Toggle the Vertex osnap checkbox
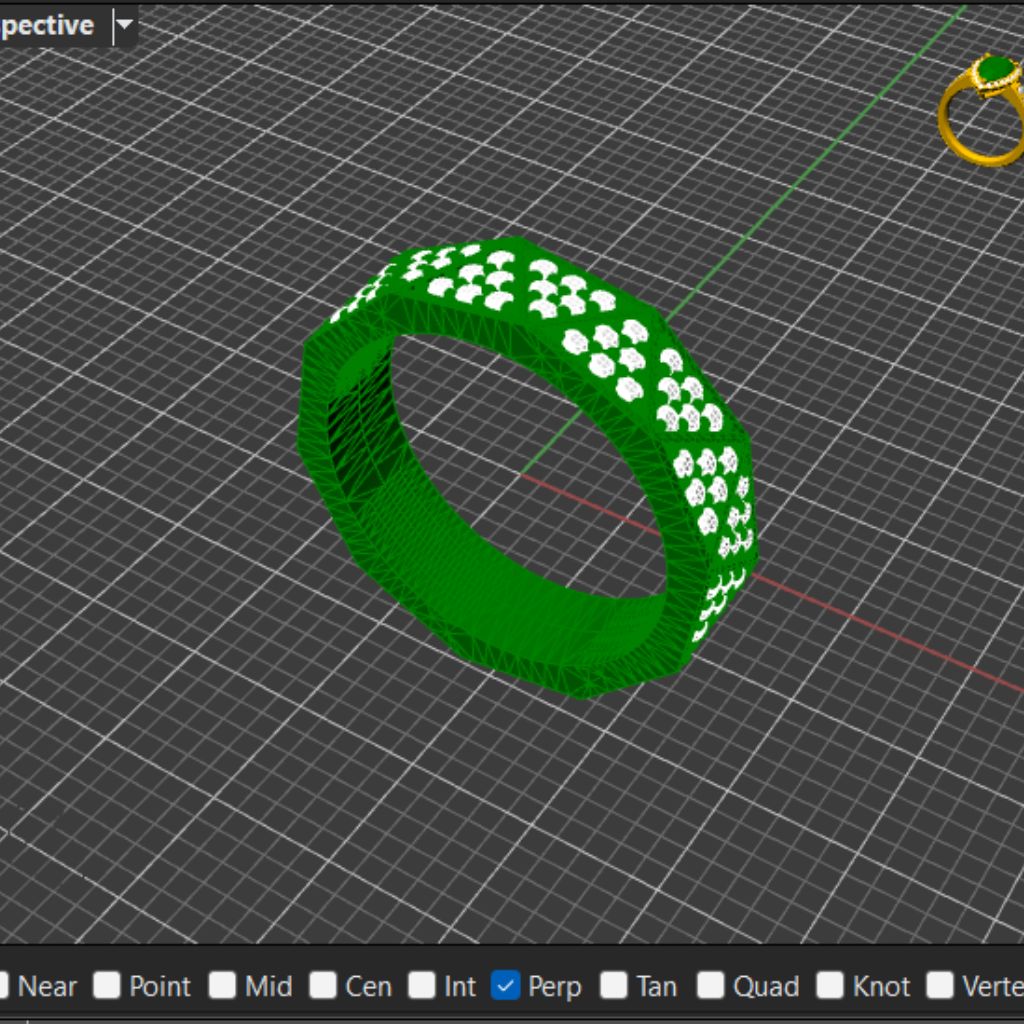1024x1024 pixels. click(940, 986)
